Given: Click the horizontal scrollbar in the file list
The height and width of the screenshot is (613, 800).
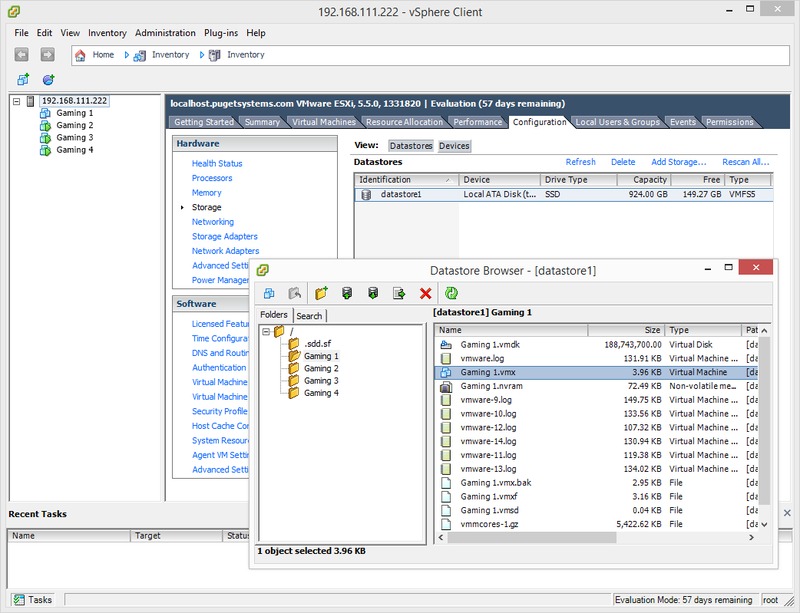Looking at the screenshot, I should [x=531, y=537].
